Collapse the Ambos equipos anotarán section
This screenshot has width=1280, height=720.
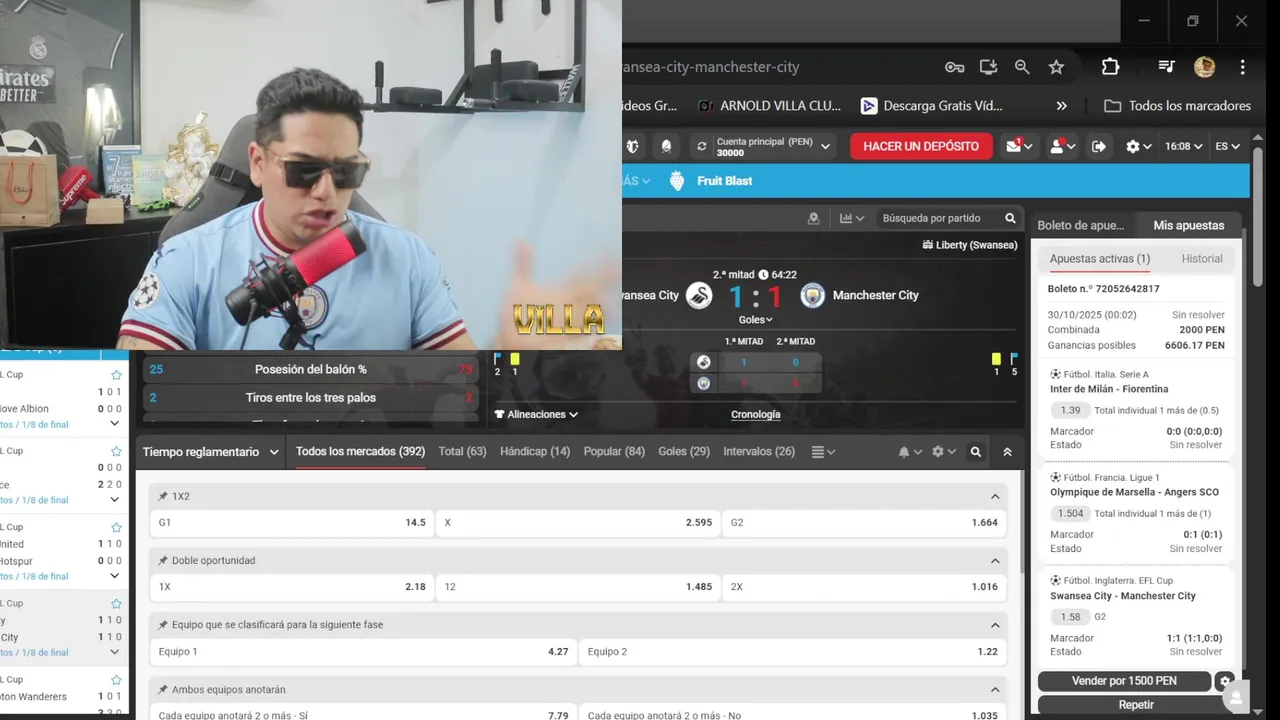click(995, 689)
